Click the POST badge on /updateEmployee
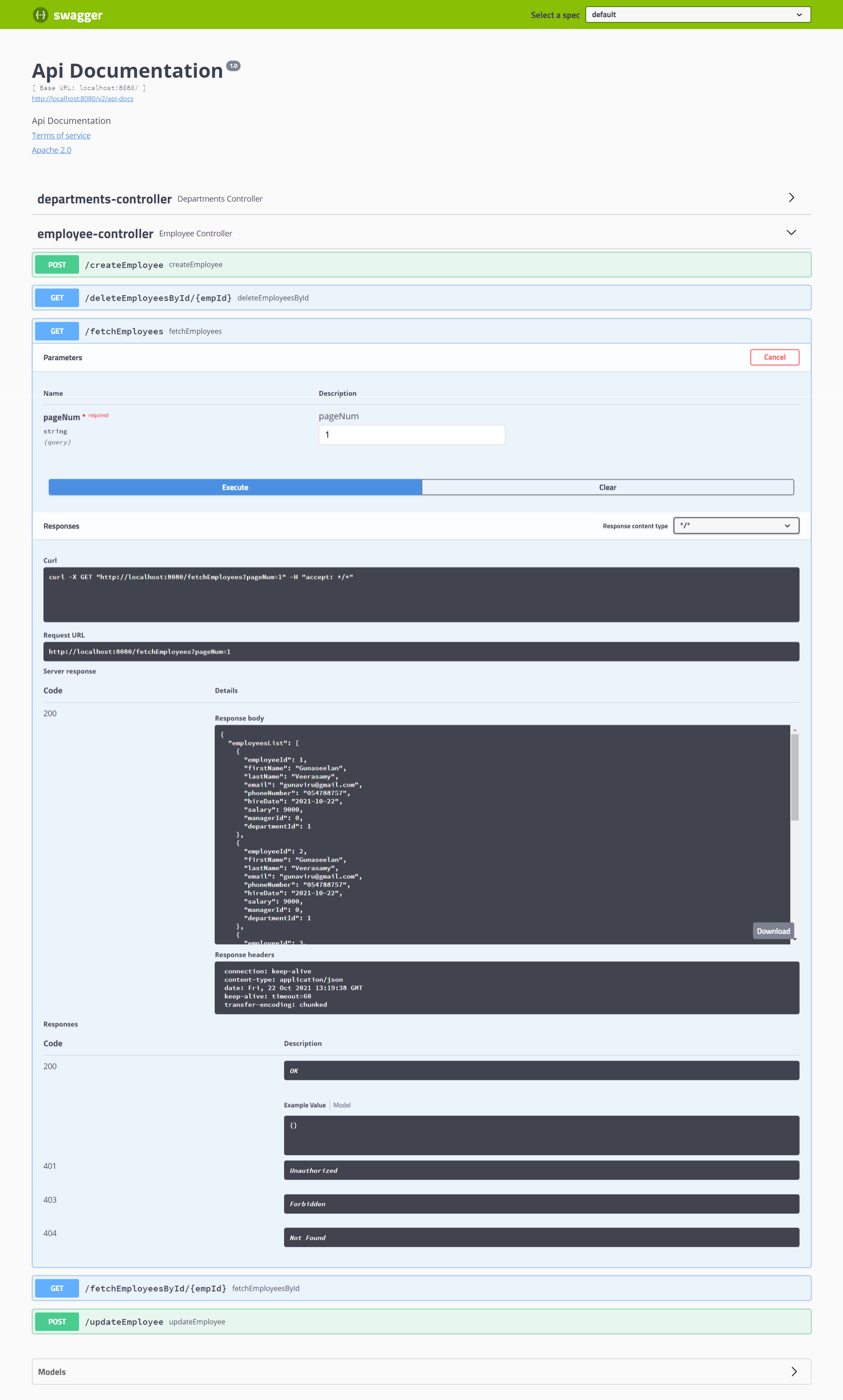Image resolution: width=843 pixels, height=1400 pixels. click(x=56, y=1321)
